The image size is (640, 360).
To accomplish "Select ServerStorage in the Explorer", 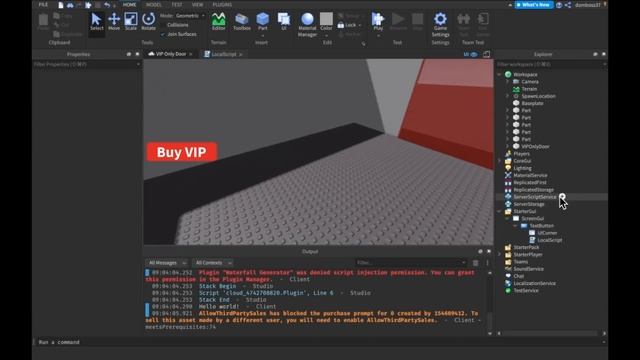I will point(529,204).
